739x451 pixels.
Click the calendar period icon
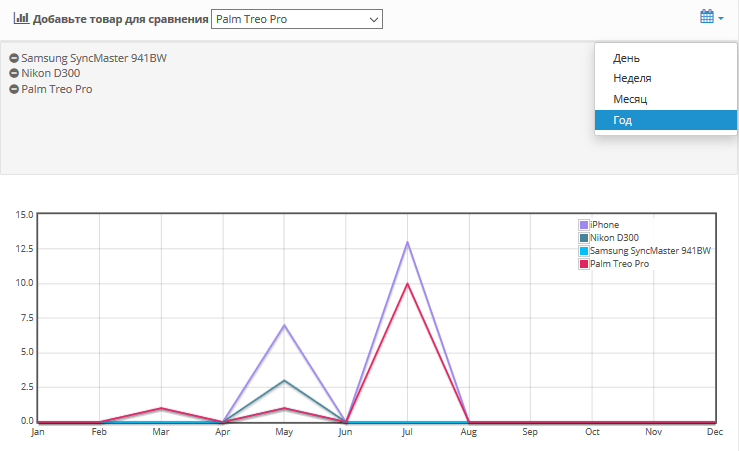click(x=707, y=17)
